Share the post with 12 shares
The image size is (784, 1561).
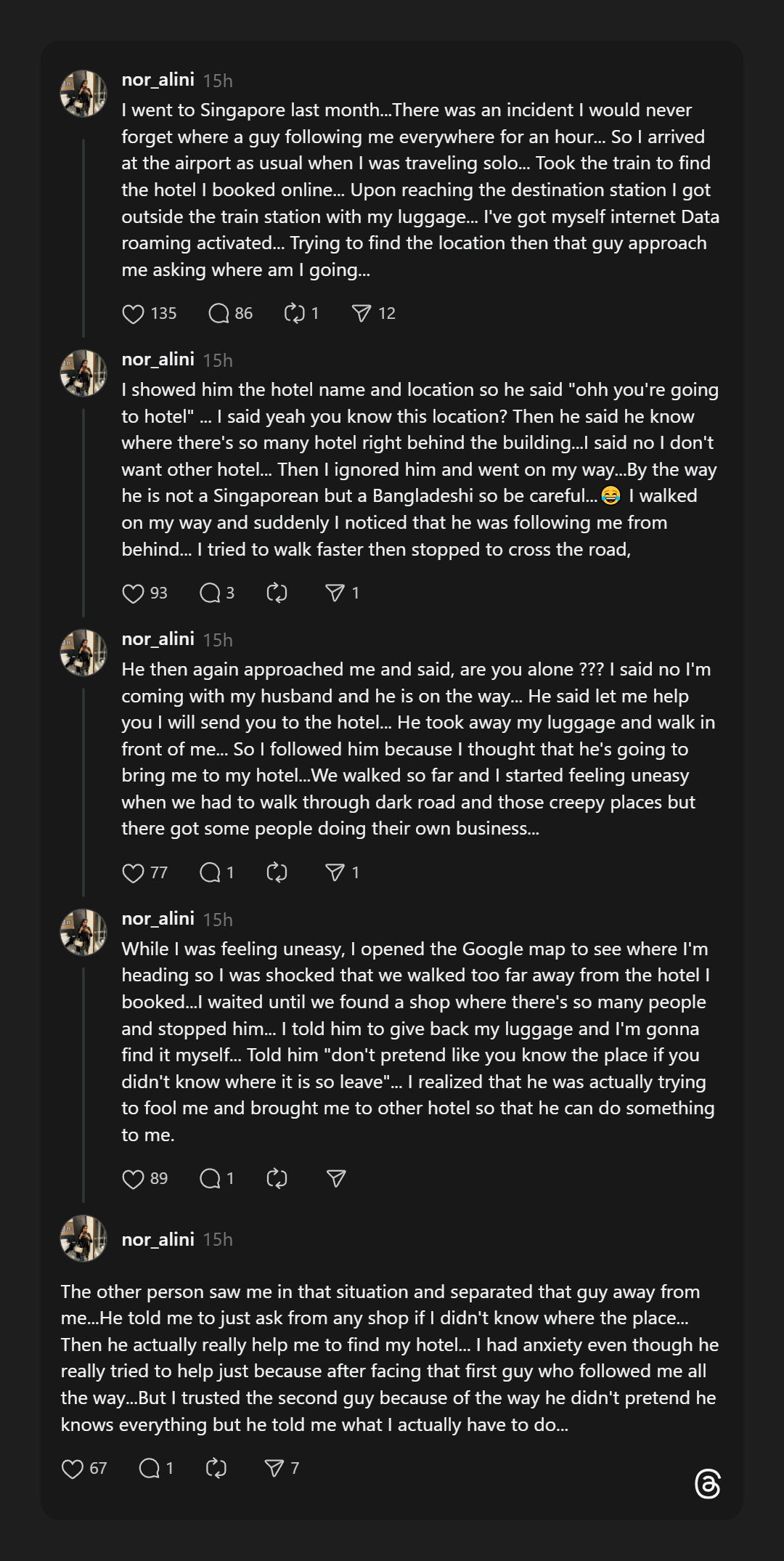362,314
